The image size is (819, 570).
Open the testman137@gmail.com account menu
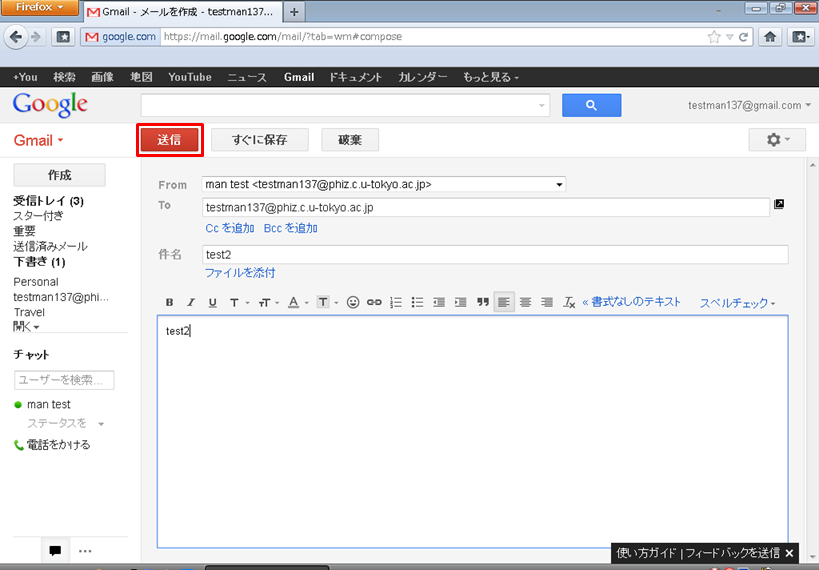click(750, 105)
